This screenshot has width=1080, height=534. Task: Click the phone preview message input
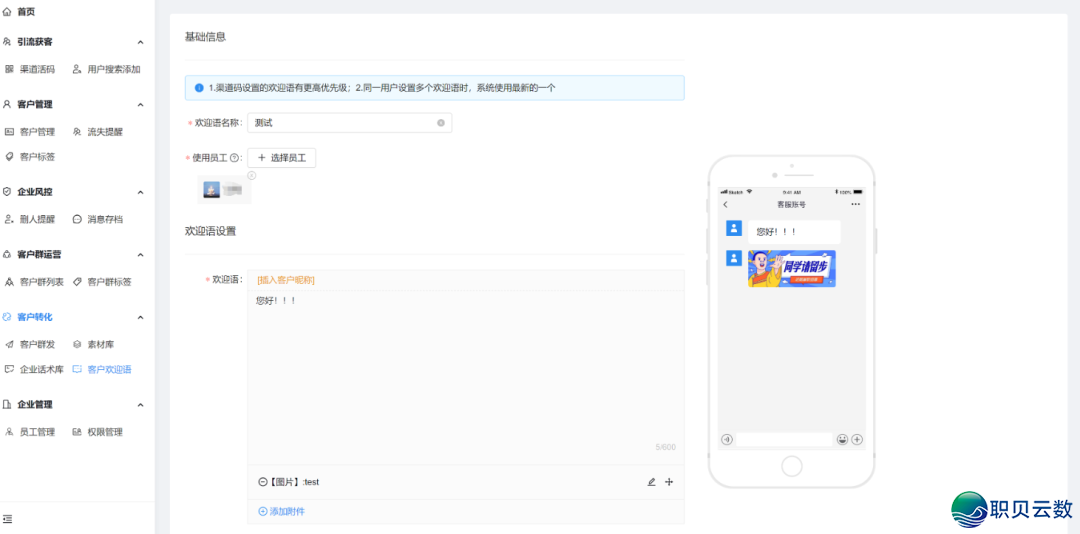[x=785, y=440]
